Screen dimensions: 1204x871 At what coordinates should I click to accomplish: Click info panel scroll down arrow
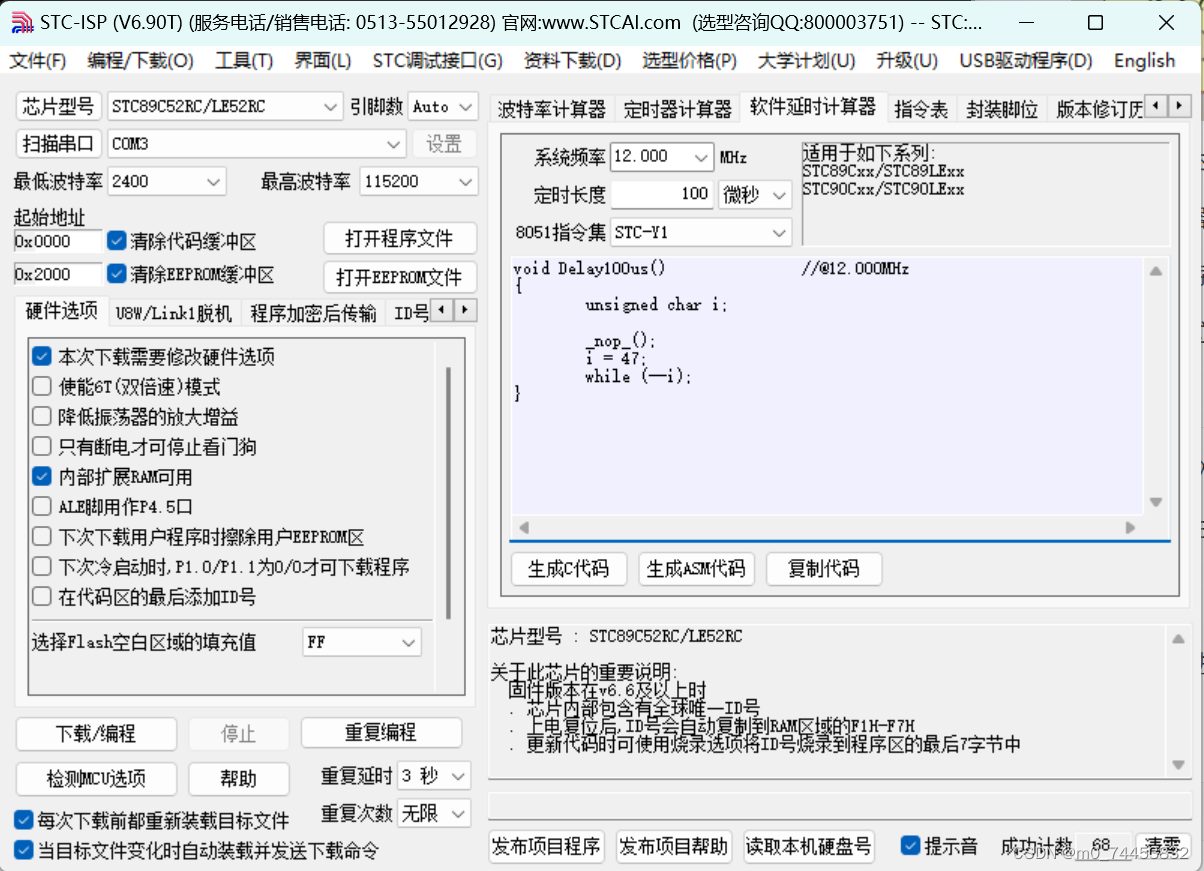click(1178, 764)
